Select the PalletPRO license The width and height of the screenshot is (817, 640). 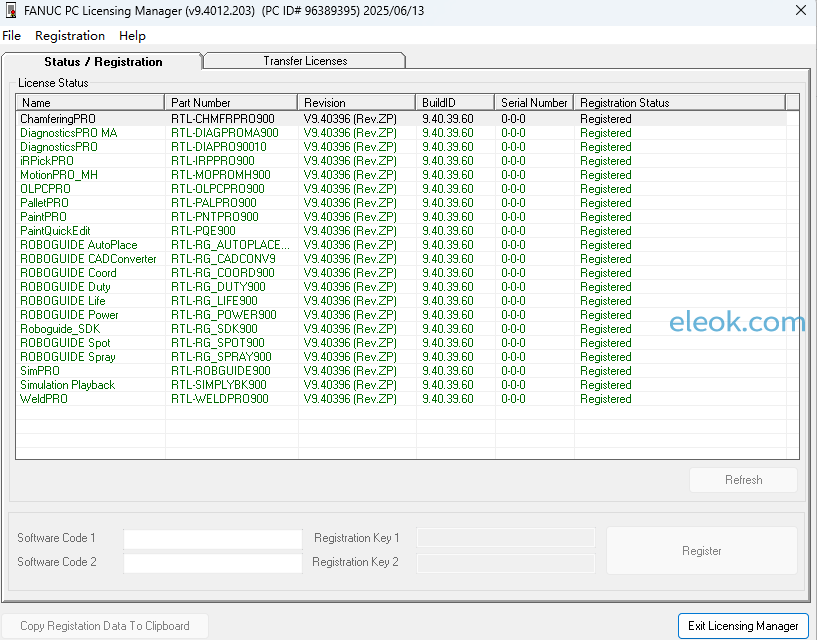[x=401, y=203]
